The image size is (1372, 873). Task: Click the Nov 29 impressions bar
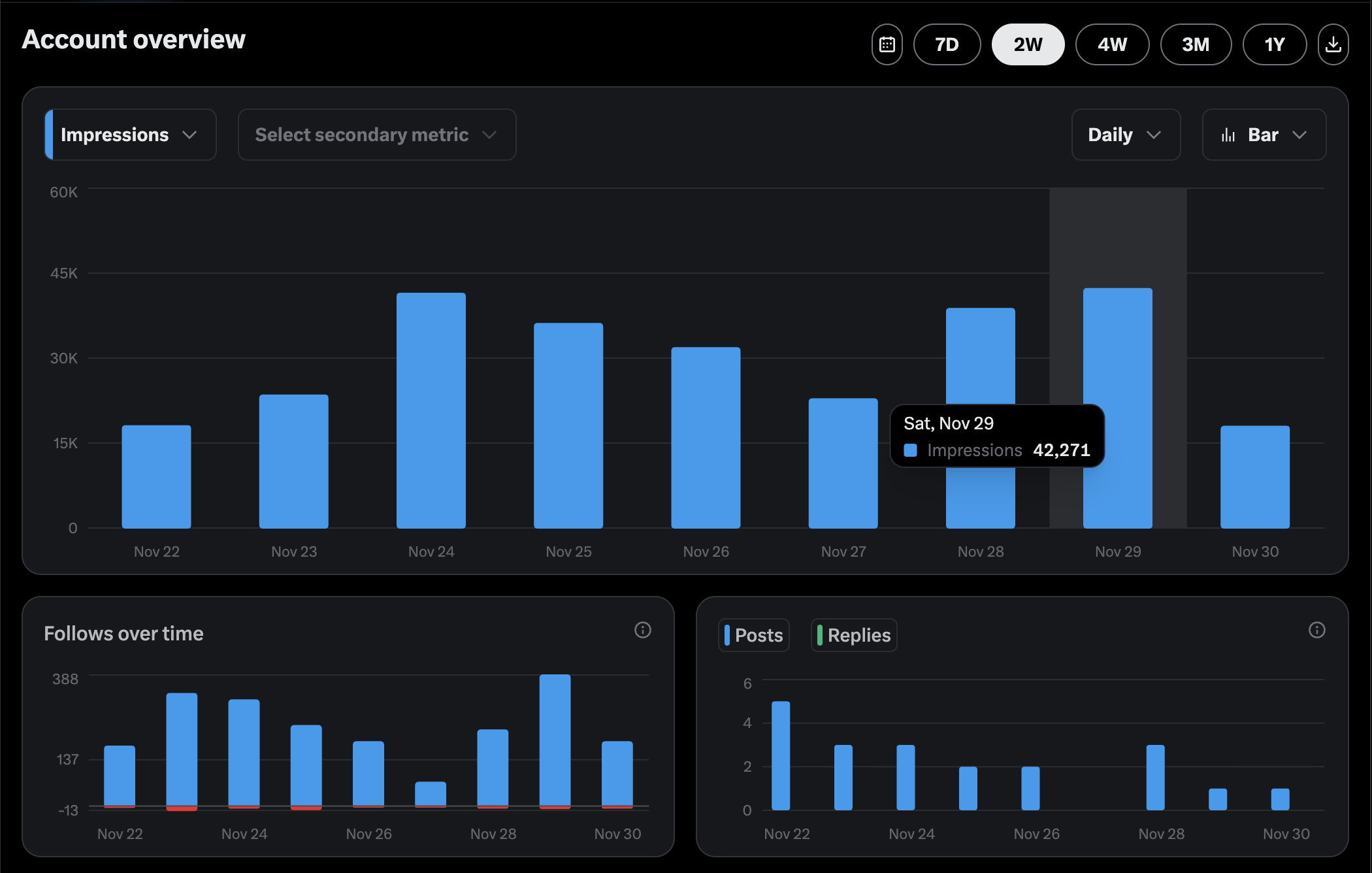[1118, 353]
